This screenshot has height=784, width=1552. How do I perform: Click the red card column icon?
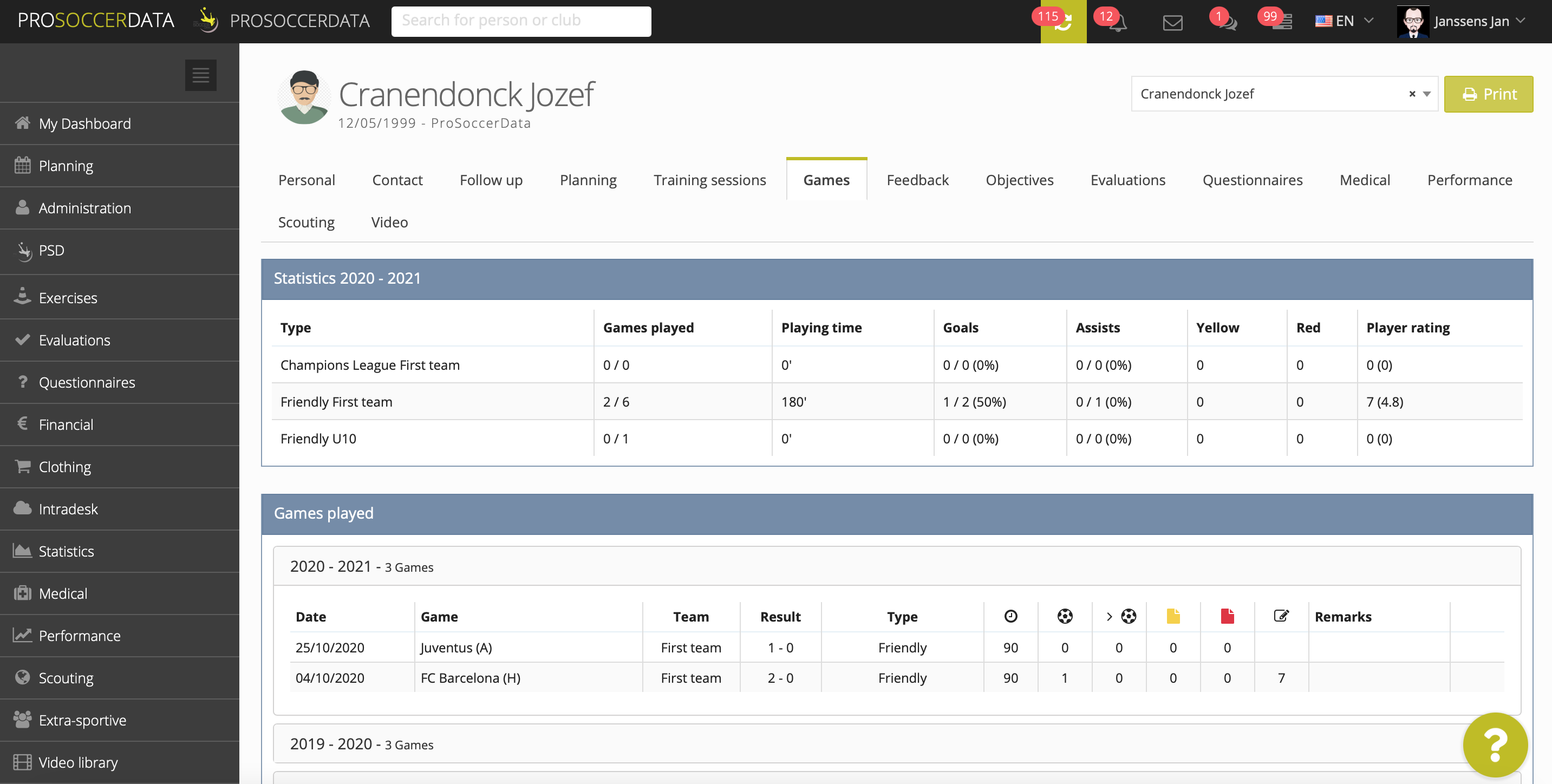coord(1227,616)
